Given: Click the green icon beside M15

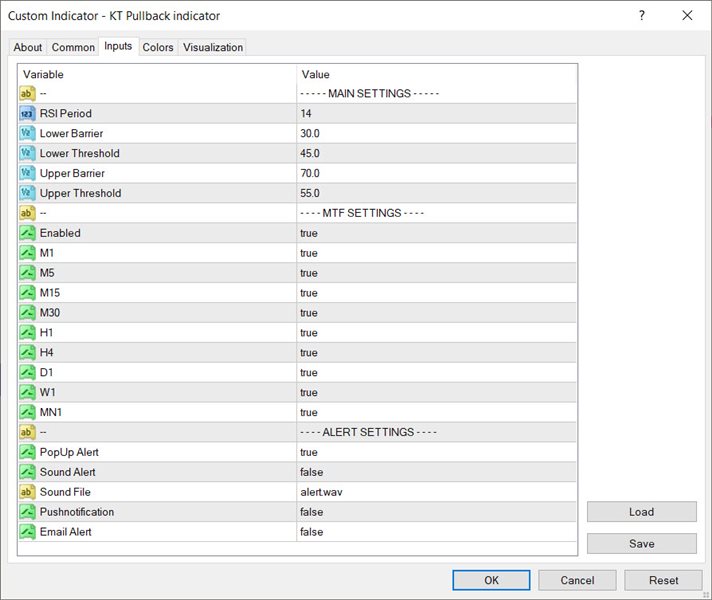Looking at the screenshot, I should 27,293.
